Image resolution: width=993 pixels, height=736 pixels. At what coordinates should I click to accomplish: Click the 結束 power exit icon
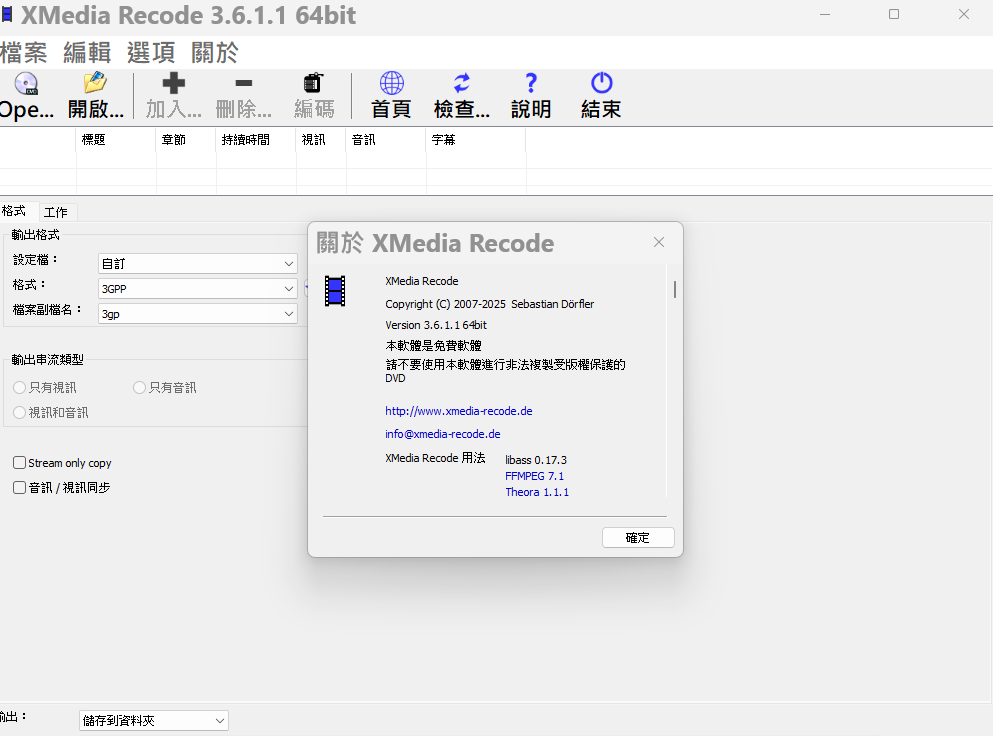(x=601, y=96)
